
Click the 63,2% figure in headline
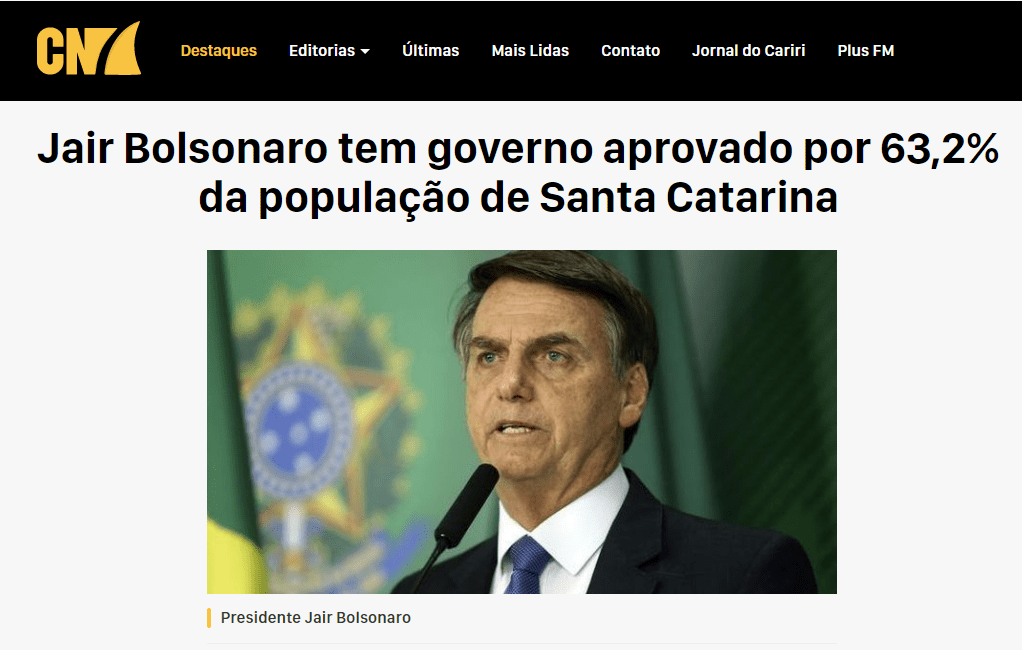[939, 149]
